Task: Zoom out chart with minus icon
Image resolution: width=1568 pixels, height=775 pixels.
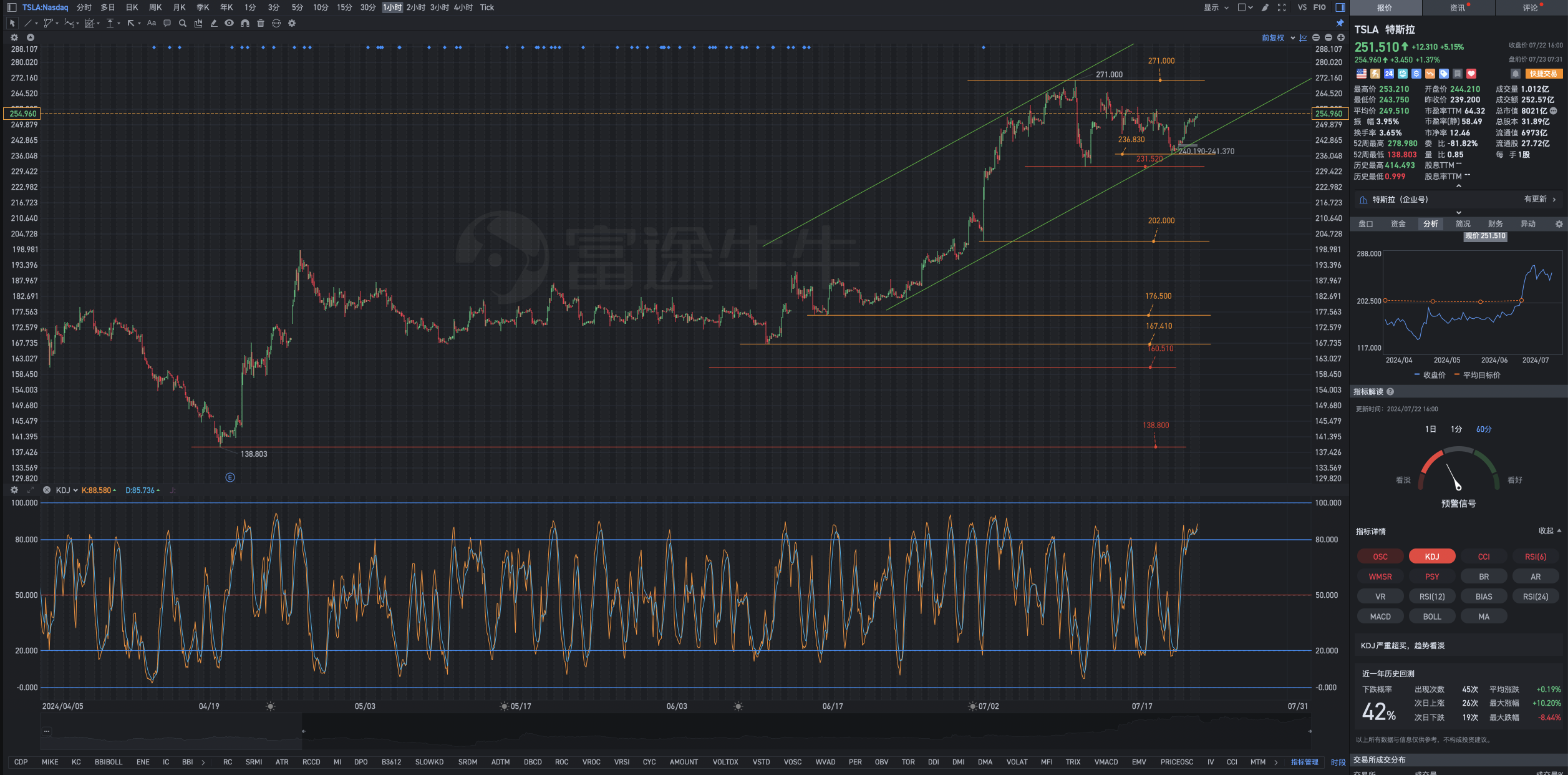Action: point(1328,38)
